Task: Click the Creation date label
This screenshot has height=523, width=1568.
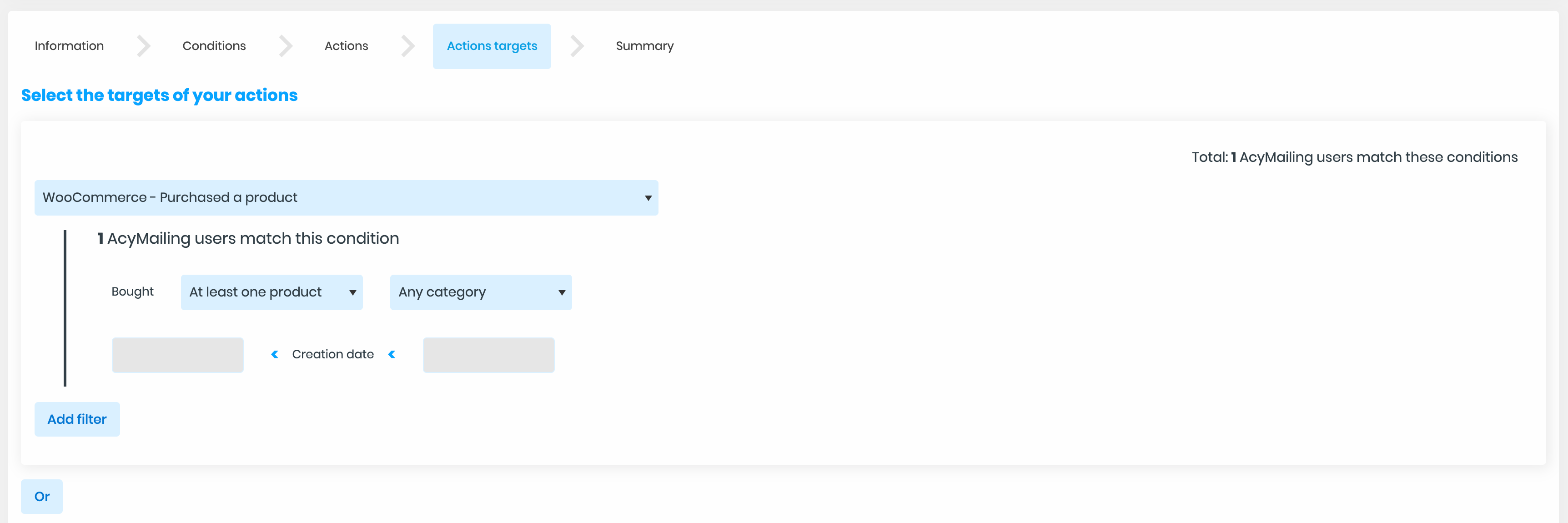Action: [x=333, y=354]
